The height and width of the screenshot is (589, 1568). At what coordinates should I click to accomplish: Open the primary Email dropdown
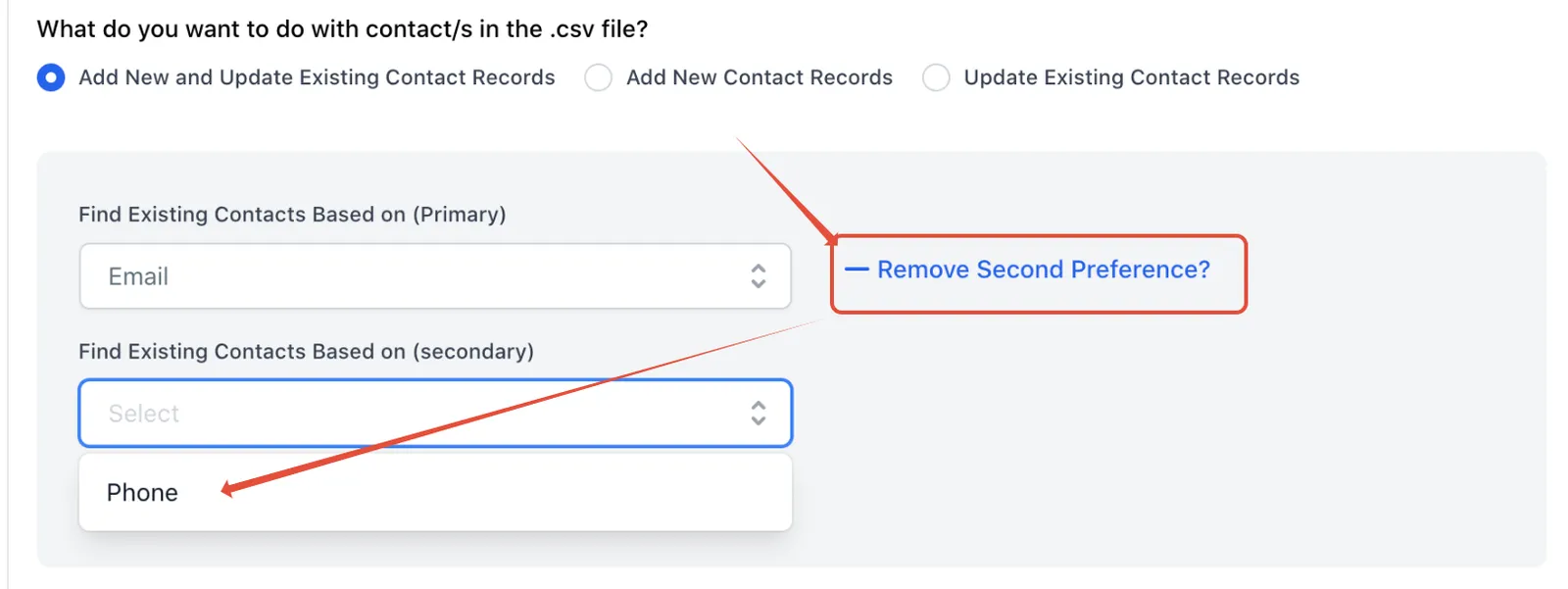(x=435, y=276)
